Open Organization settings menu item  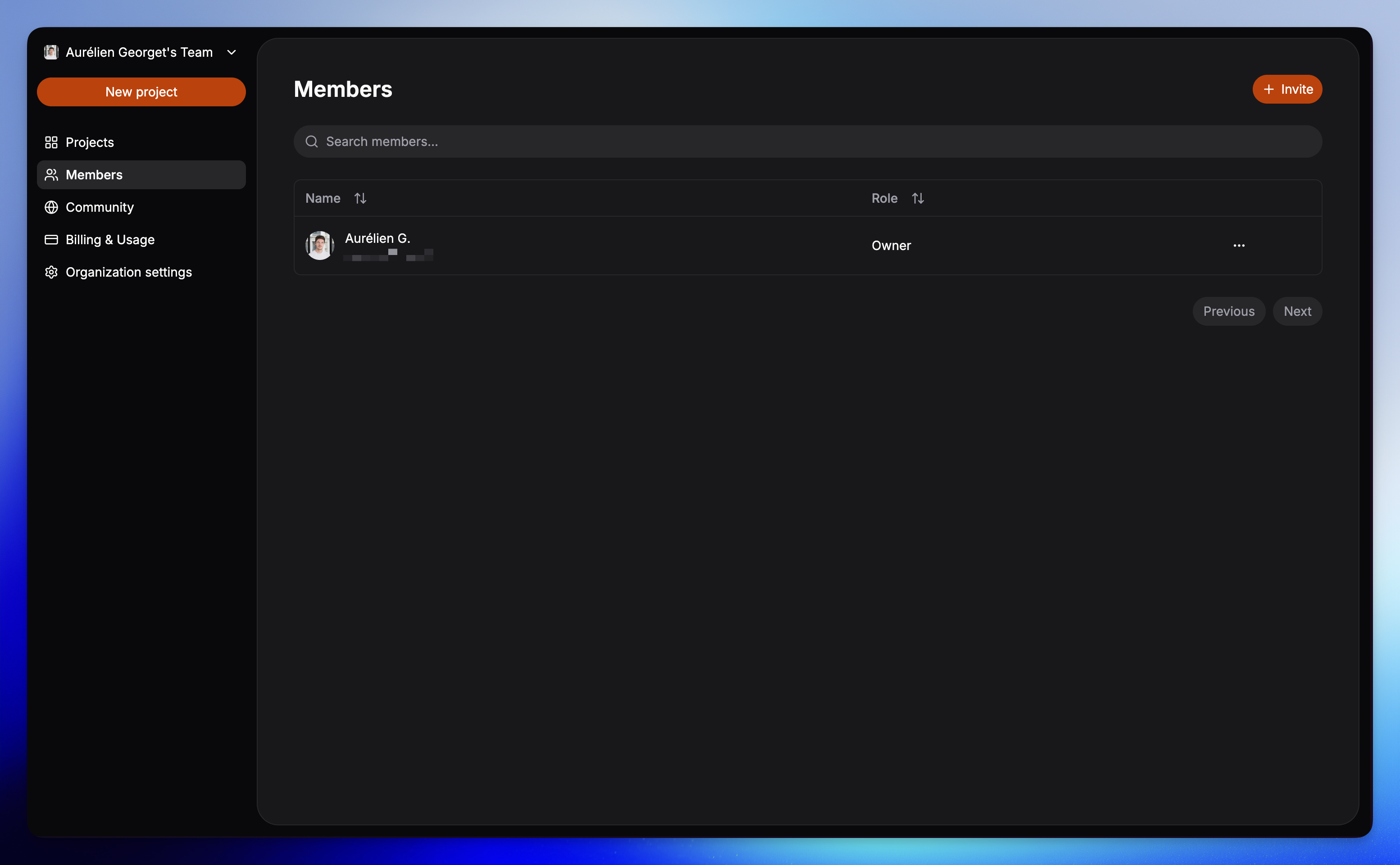coord(129,272)
